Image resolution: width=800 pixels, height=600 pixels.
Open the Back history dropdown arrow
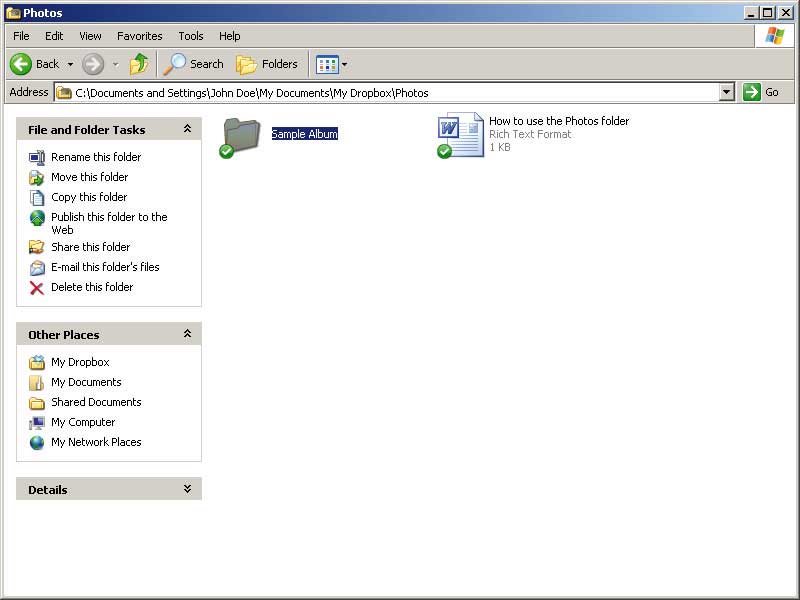(70, 65)
